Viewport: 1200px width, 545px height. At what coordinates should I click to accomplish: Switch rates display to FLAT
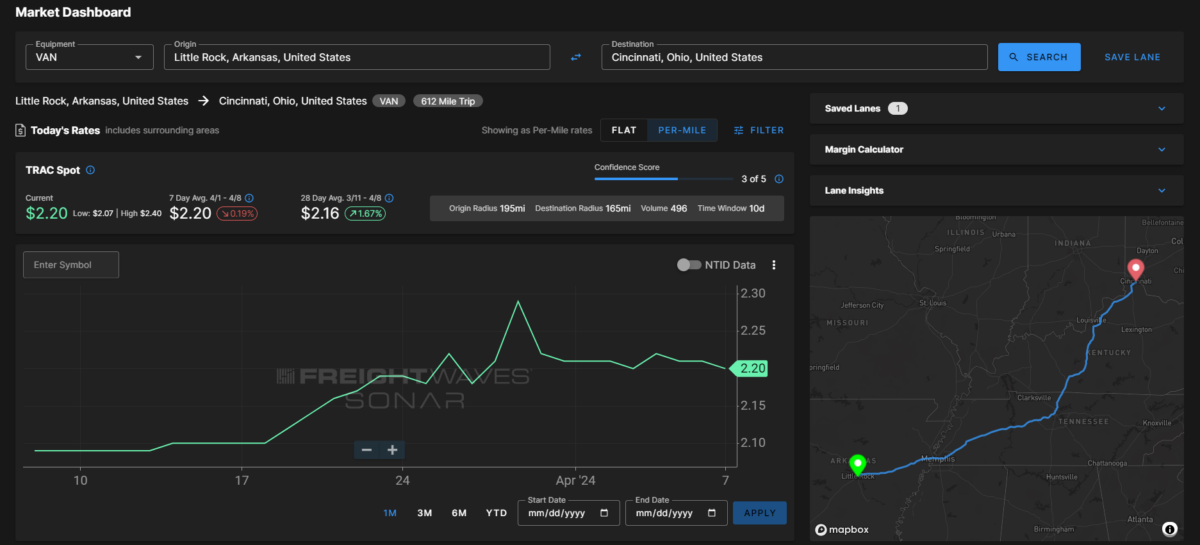(x=624, y=130)
